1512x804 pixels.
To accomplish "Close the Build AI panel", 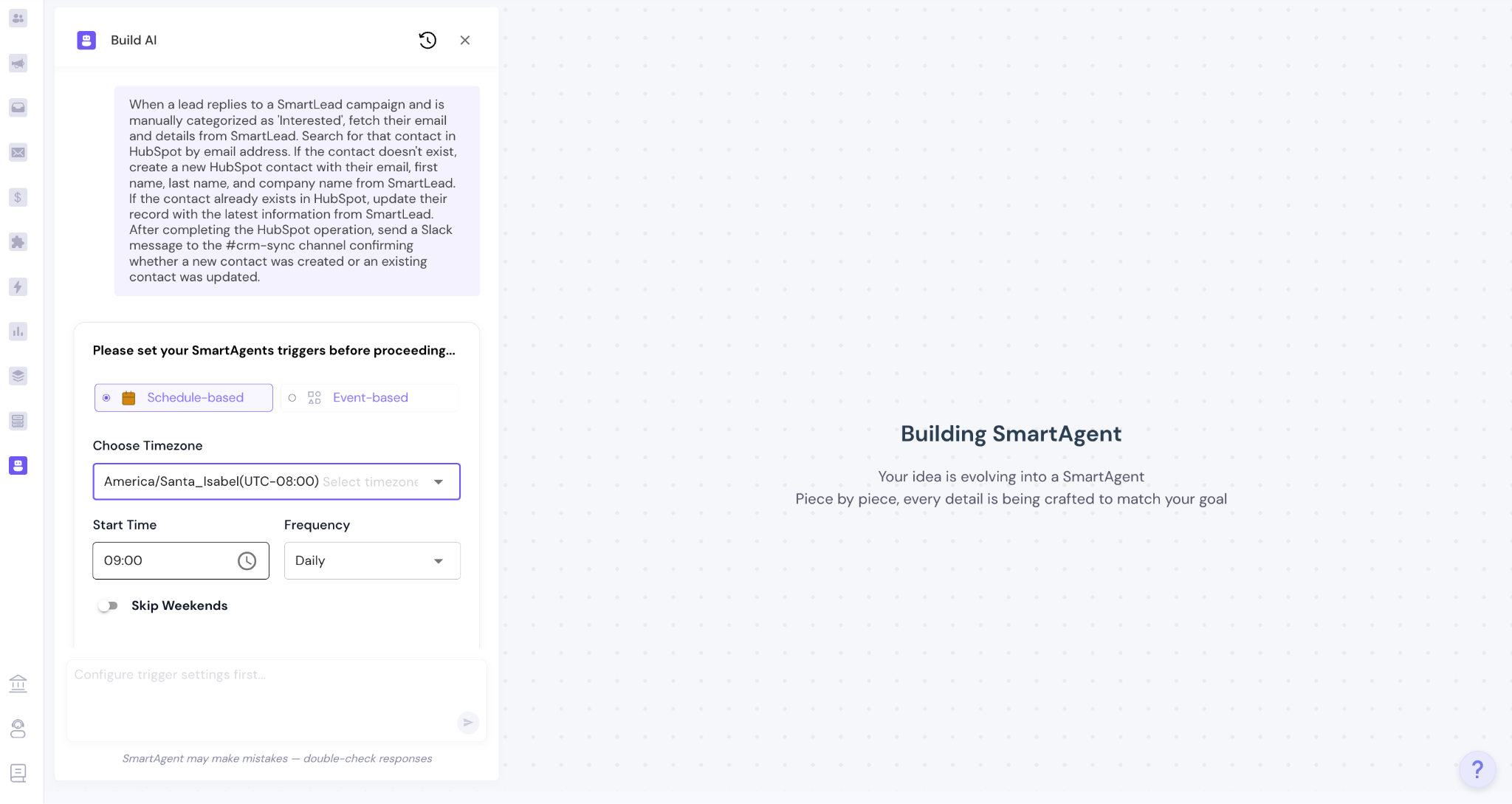I will [465, 40].
